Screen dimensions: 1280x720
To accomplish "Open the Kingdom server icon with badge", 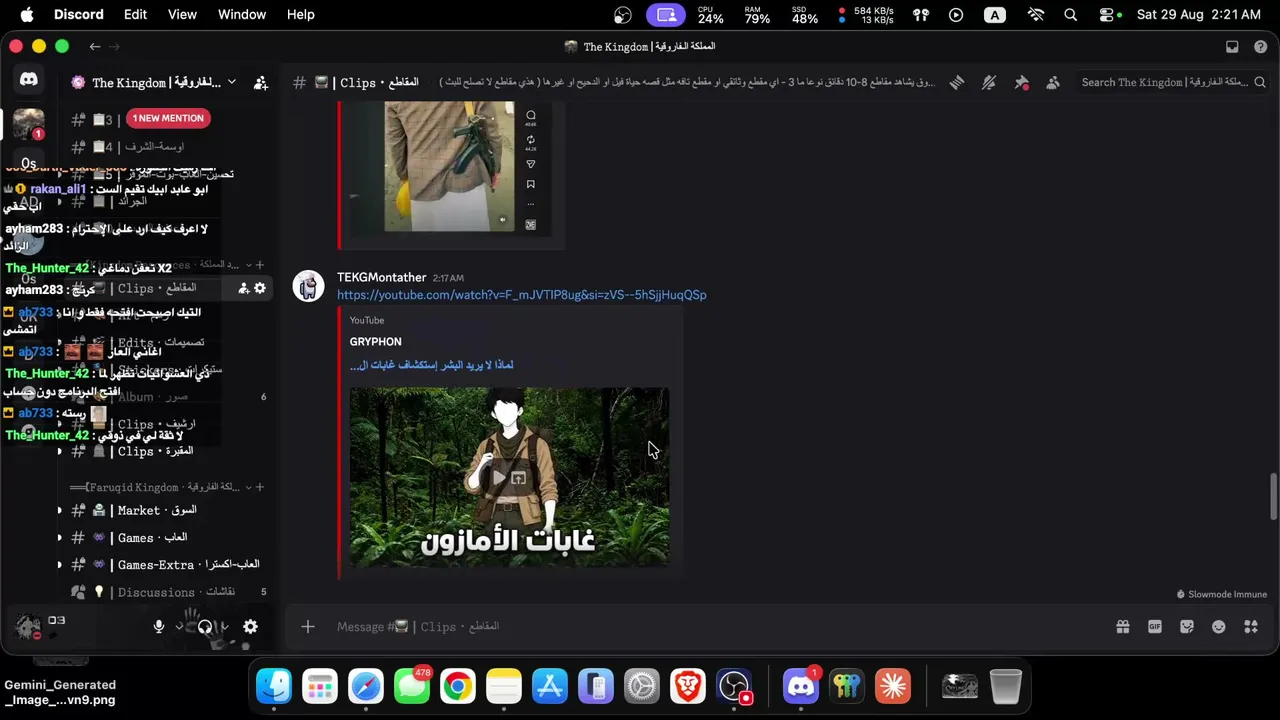I will click(x=28, y=124).
